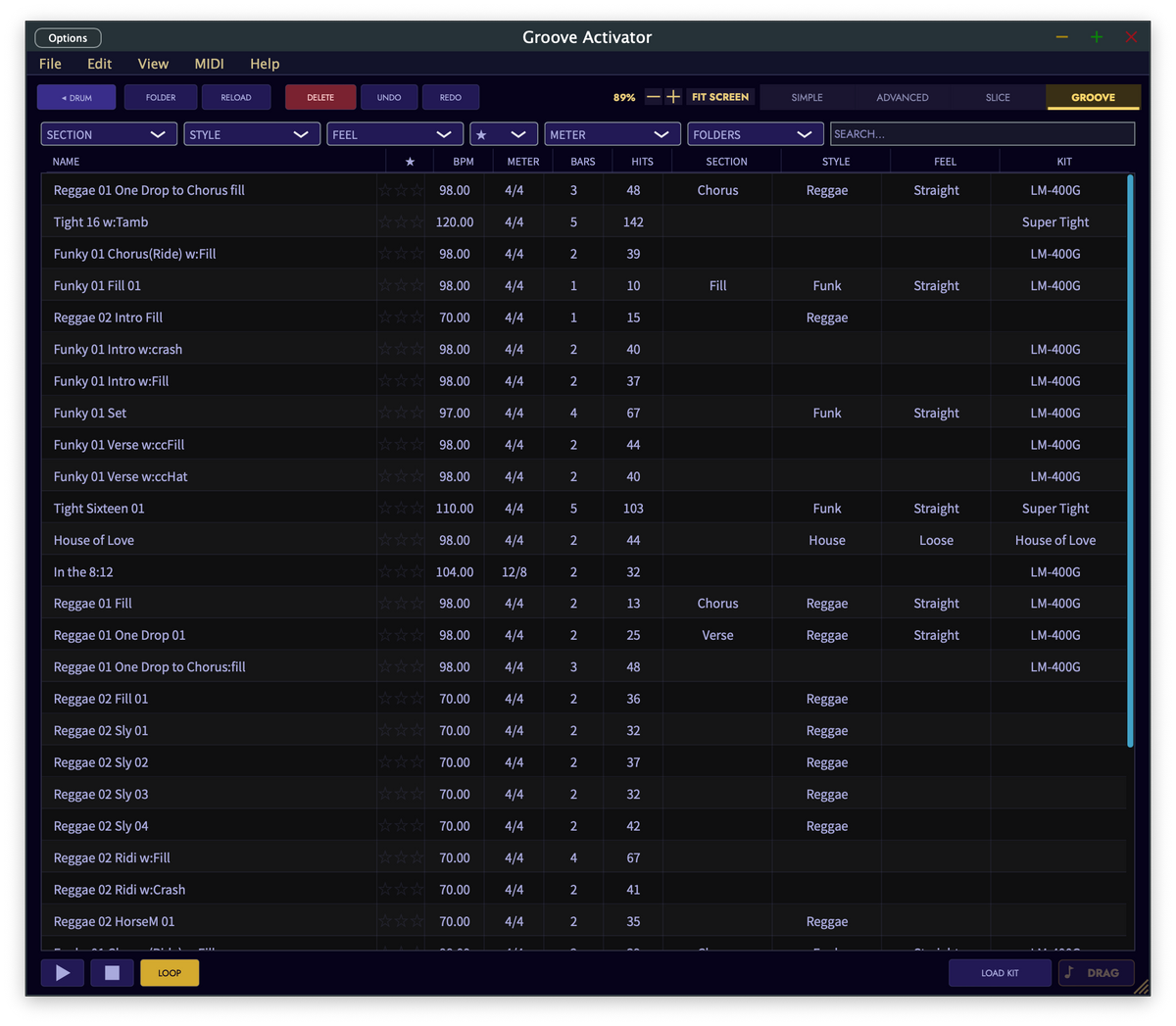
Task: Open the View menu
Action: (153, 64)
